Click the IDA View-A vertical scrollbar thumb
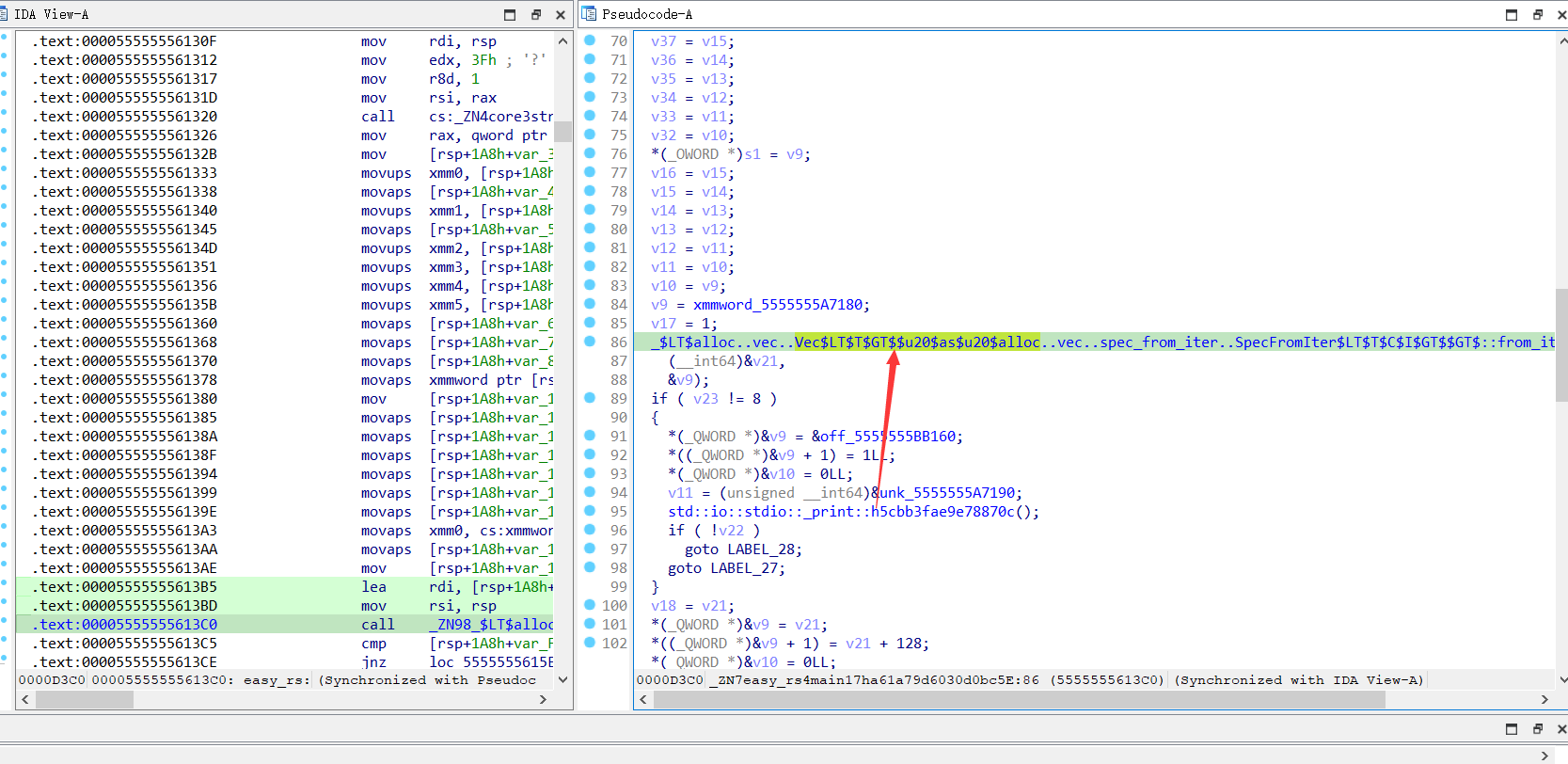 coord(562,131)
